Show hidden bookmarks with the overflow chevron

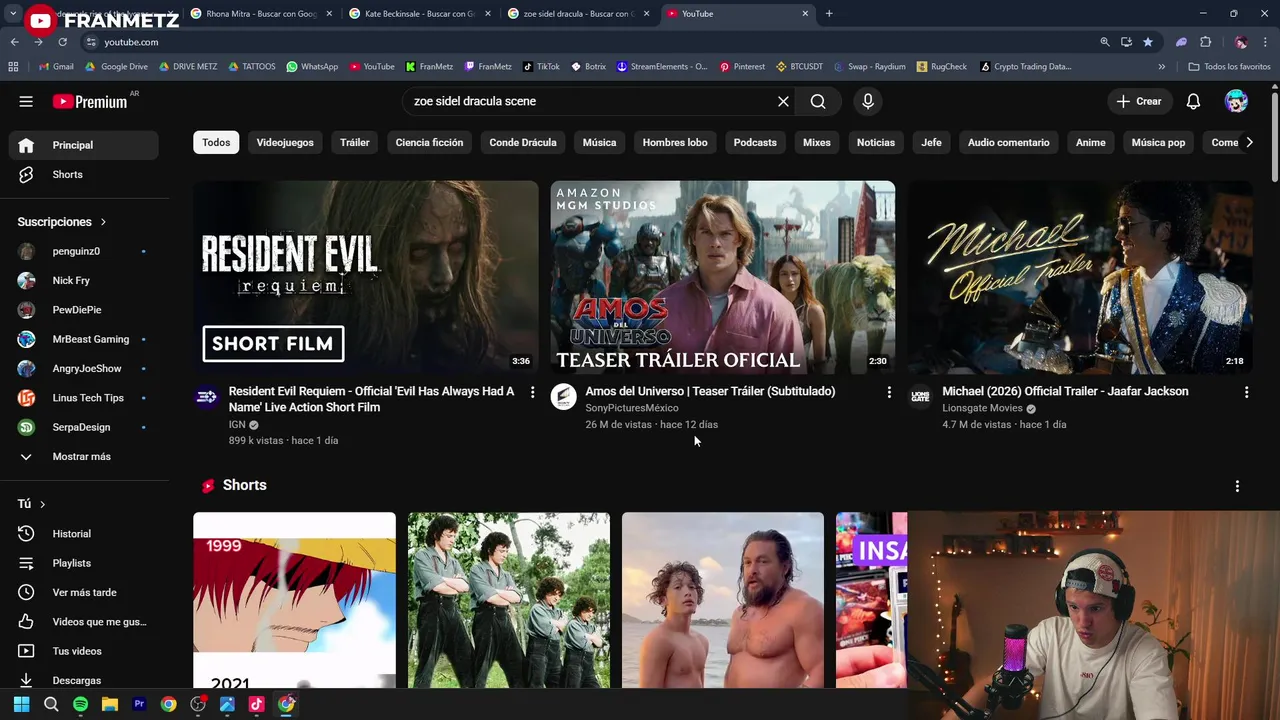click(1161, 67)
